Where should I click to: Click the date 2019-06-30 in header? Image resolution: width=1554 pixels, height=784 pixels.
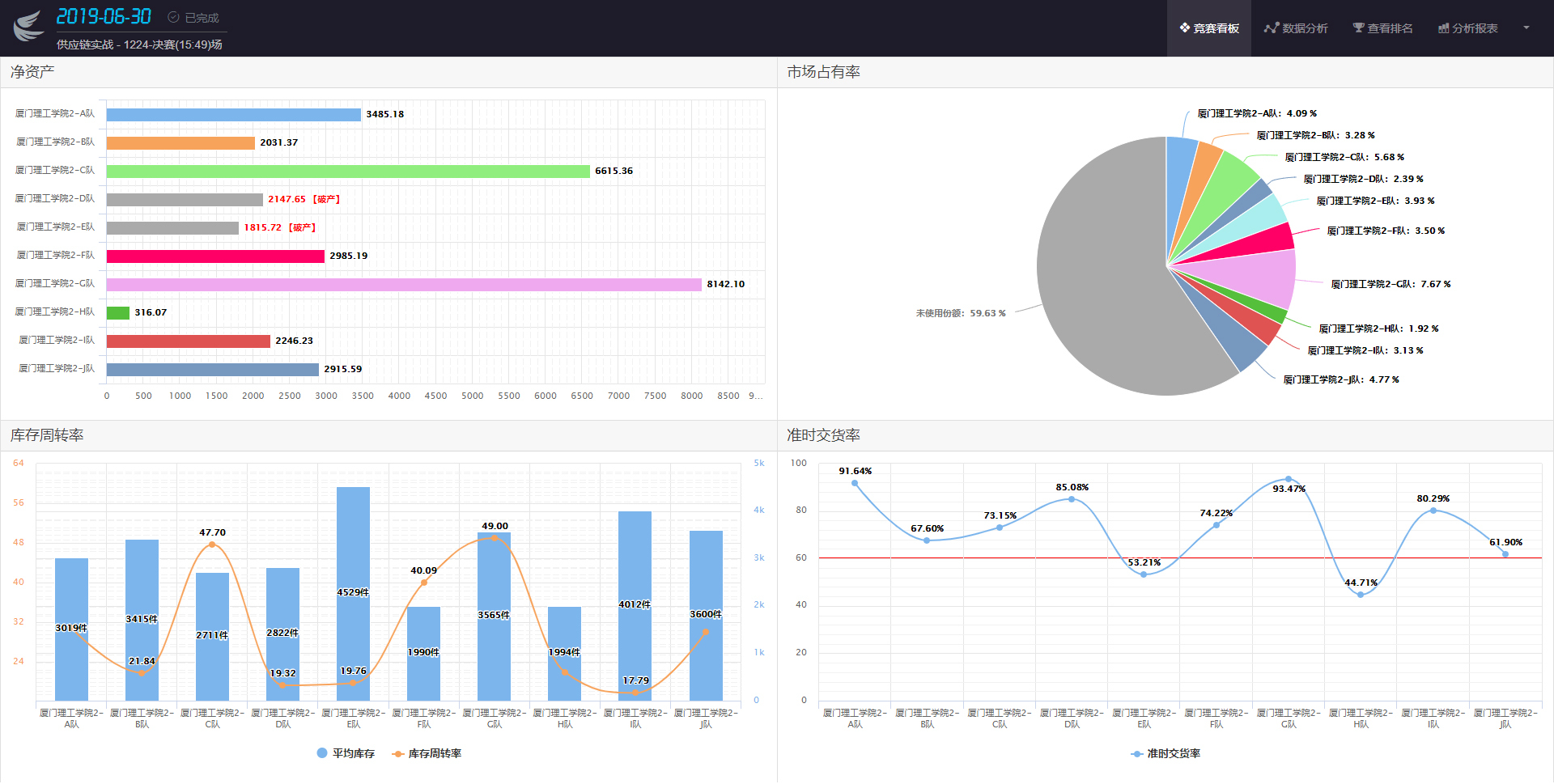point(104,16)
